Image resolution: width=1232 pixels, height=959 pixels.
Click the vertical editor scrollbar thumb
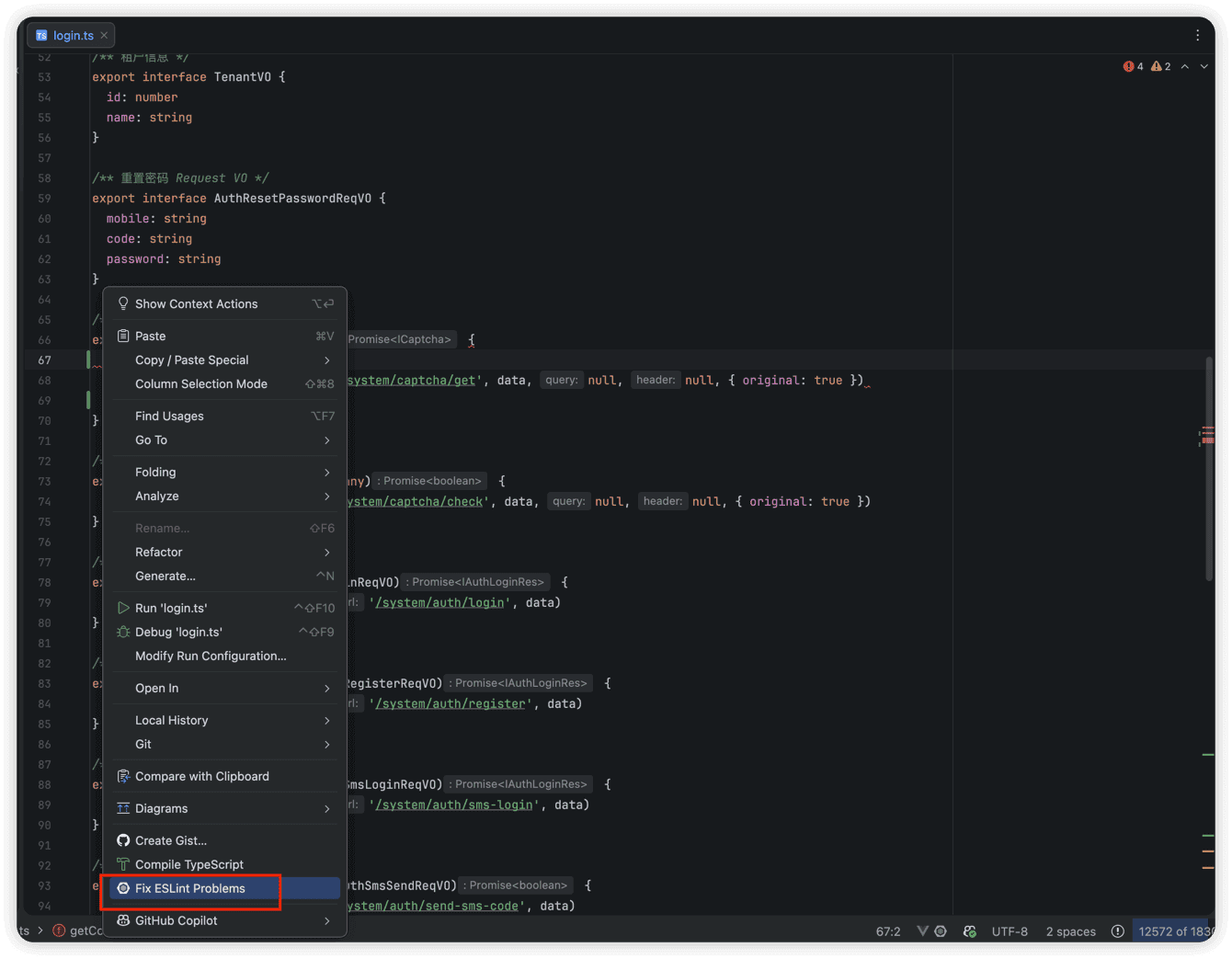tap(1208, 469)
